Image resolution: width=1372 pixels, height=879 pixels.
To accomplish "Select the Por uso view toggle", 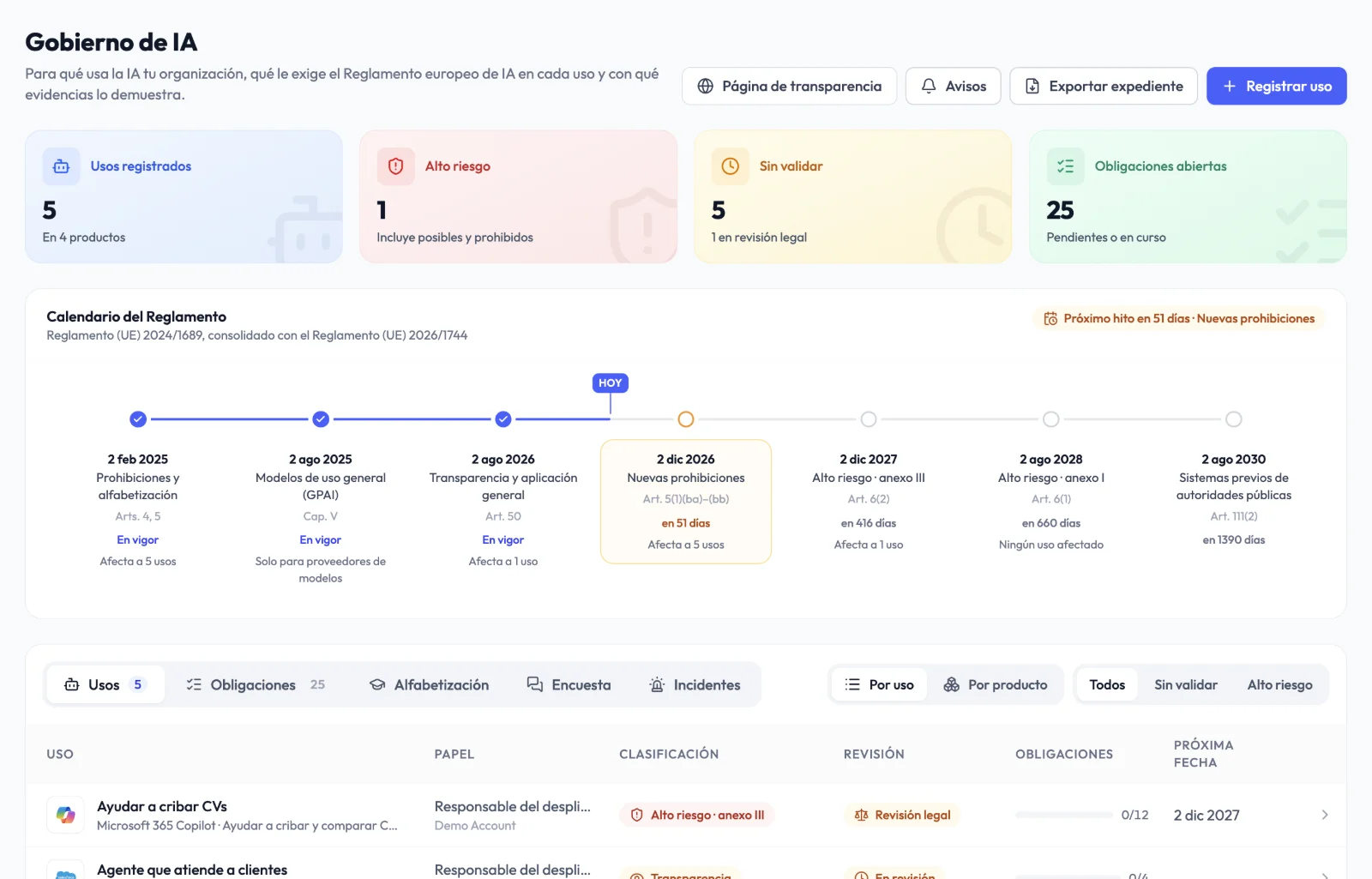I will coord(880,684).
